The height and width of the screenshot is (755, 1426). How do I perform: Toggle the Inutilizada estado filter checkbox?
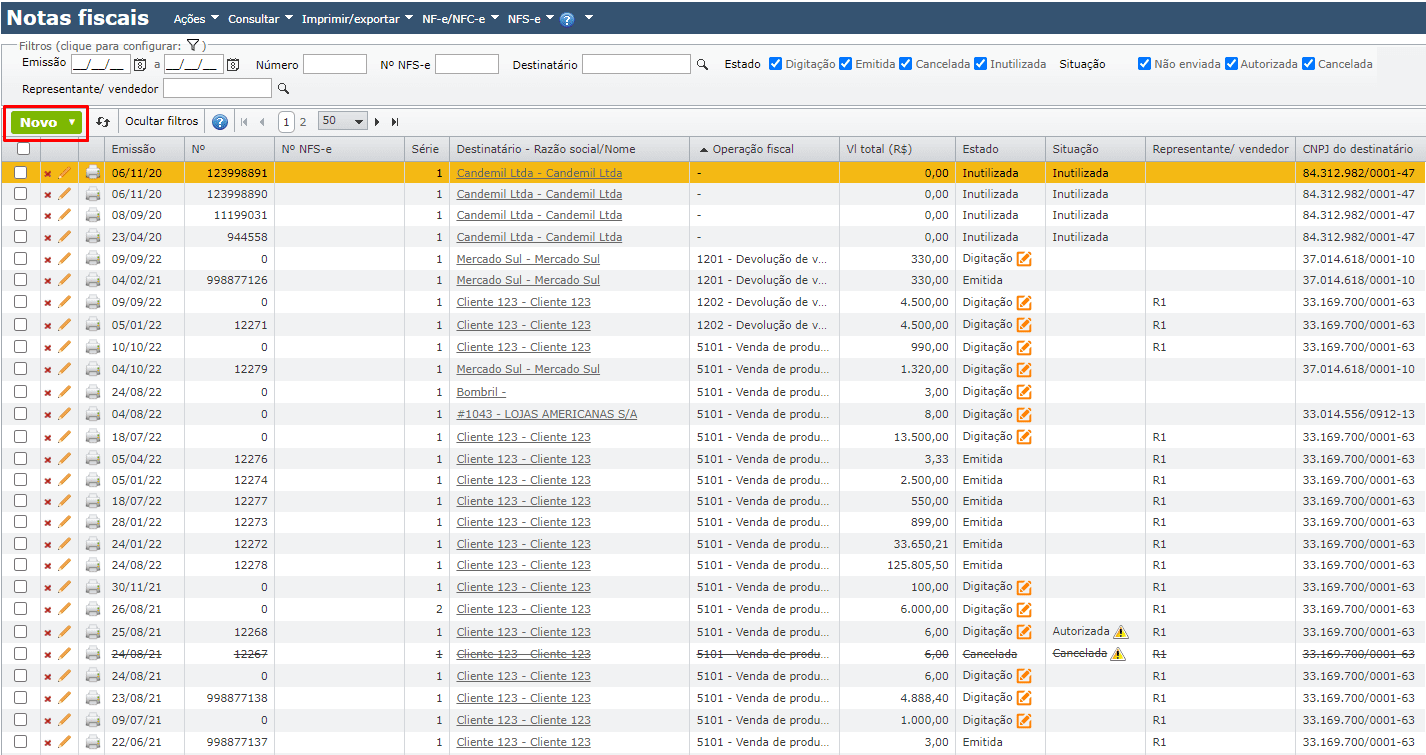[980, 64]
